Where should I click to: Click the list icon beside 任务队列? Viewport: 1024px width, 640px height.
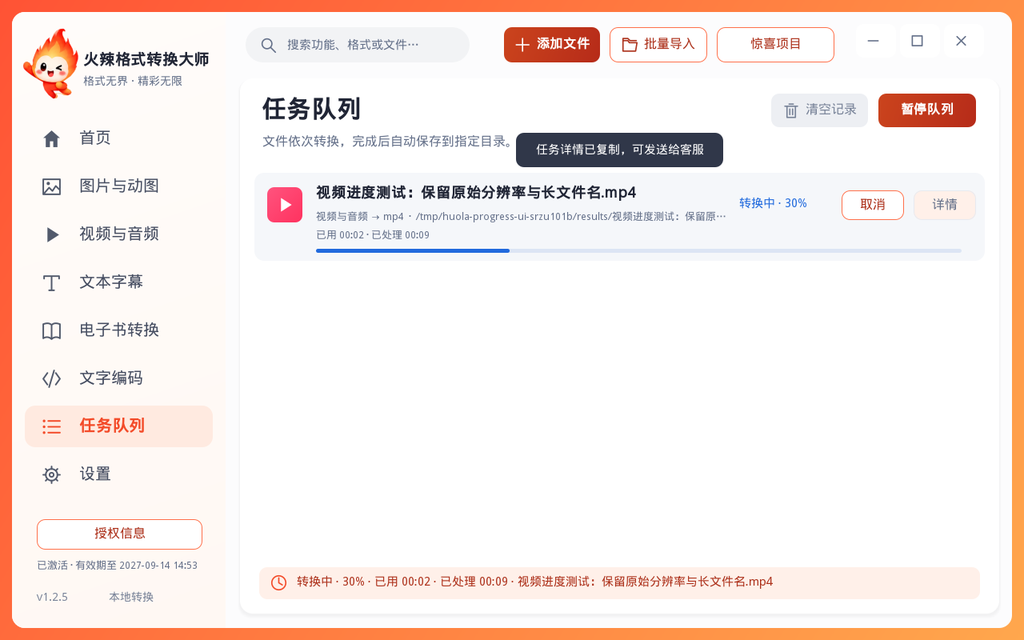52,426
